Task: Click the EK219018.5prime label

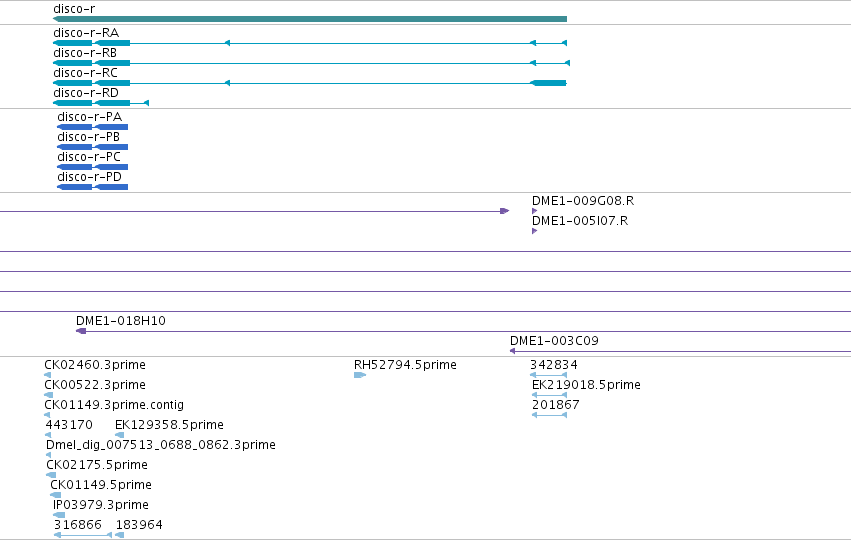Action: coord(586,385)
